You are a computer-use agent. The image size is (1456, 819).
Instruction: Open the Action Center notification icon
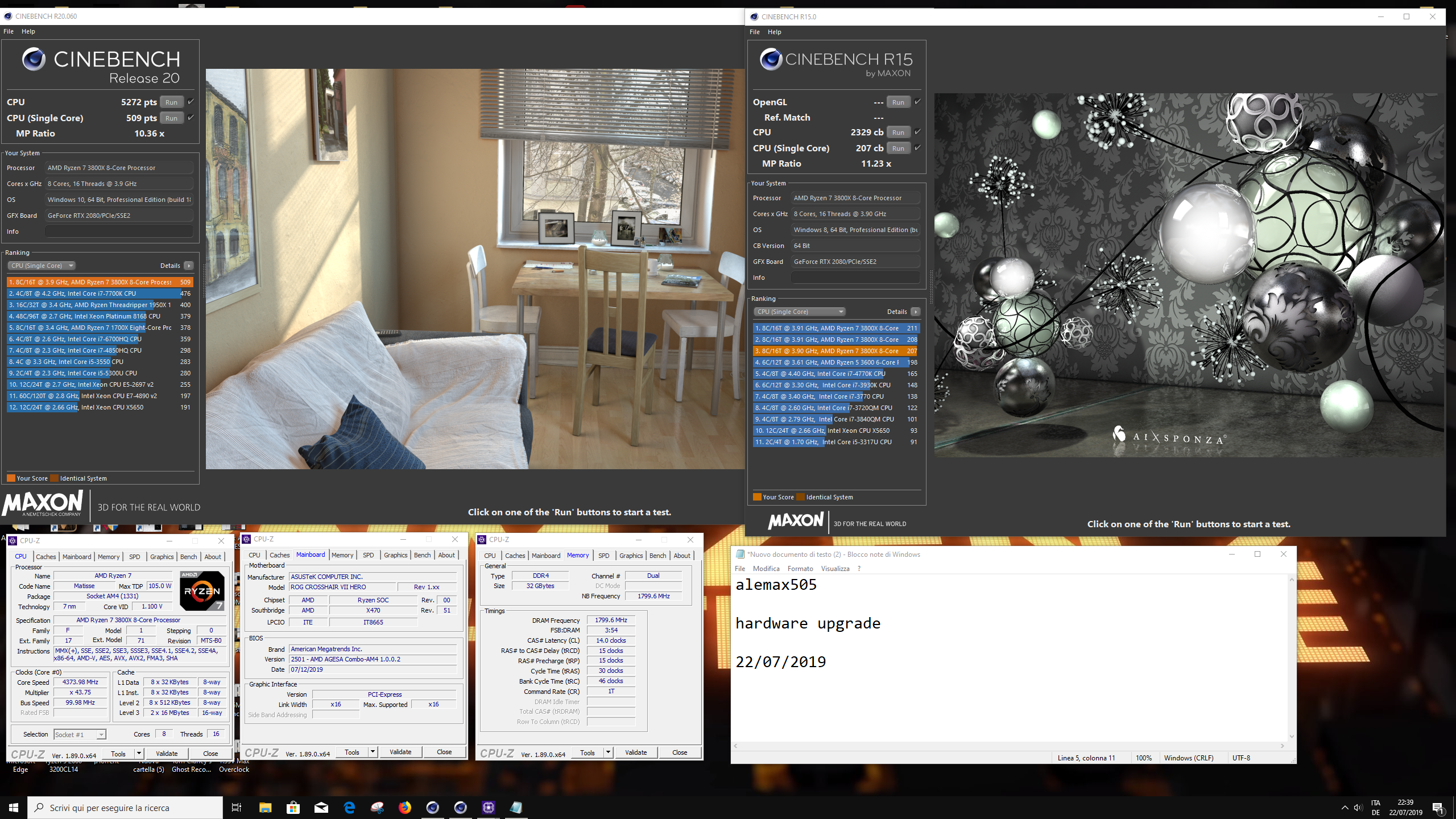(1437, 808)
